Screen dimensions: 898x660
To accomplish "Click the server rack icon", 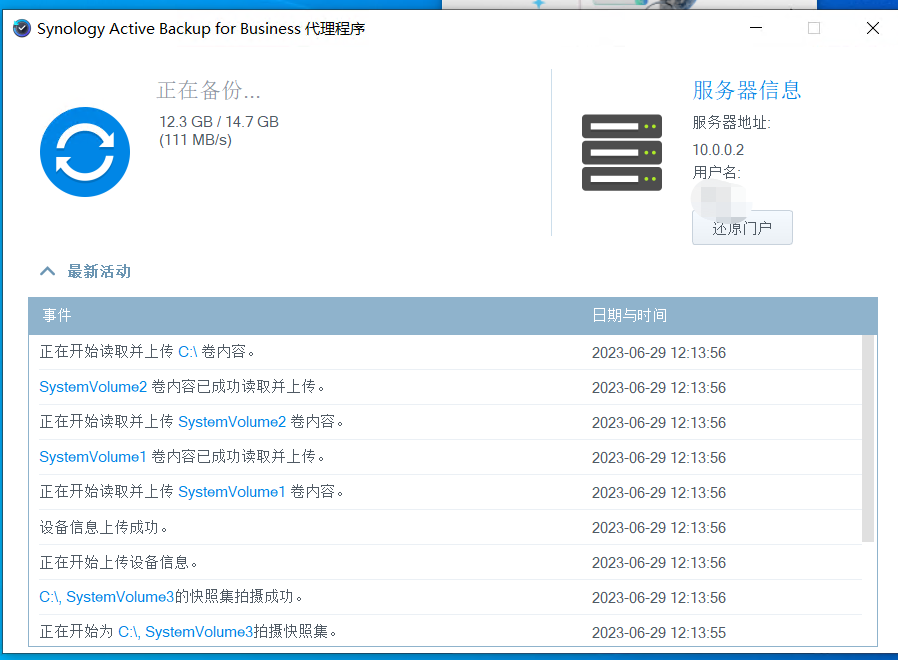I will [x=622, y=152].
